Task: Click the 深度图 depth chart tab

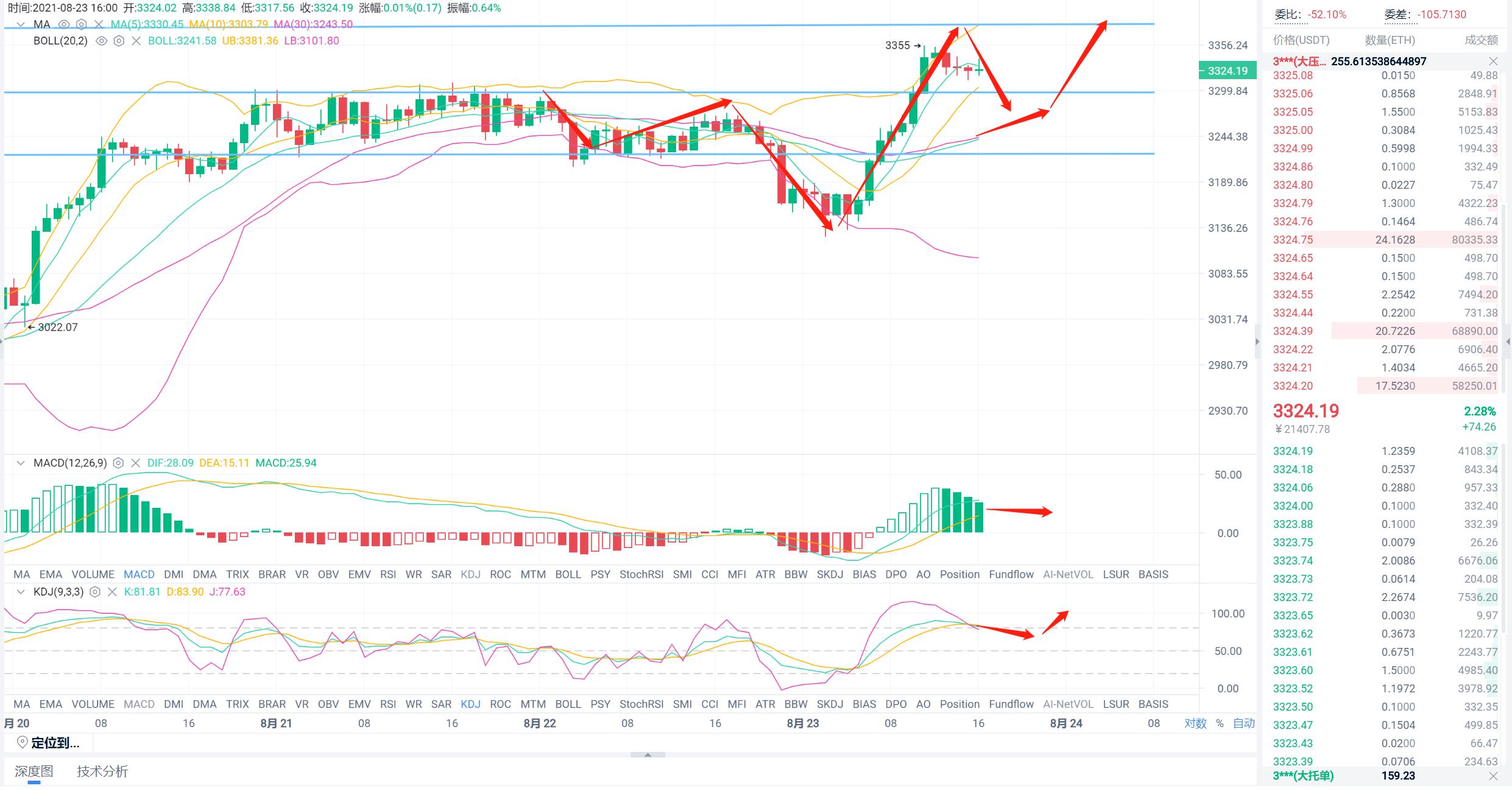Action: [x=34, y=772]
